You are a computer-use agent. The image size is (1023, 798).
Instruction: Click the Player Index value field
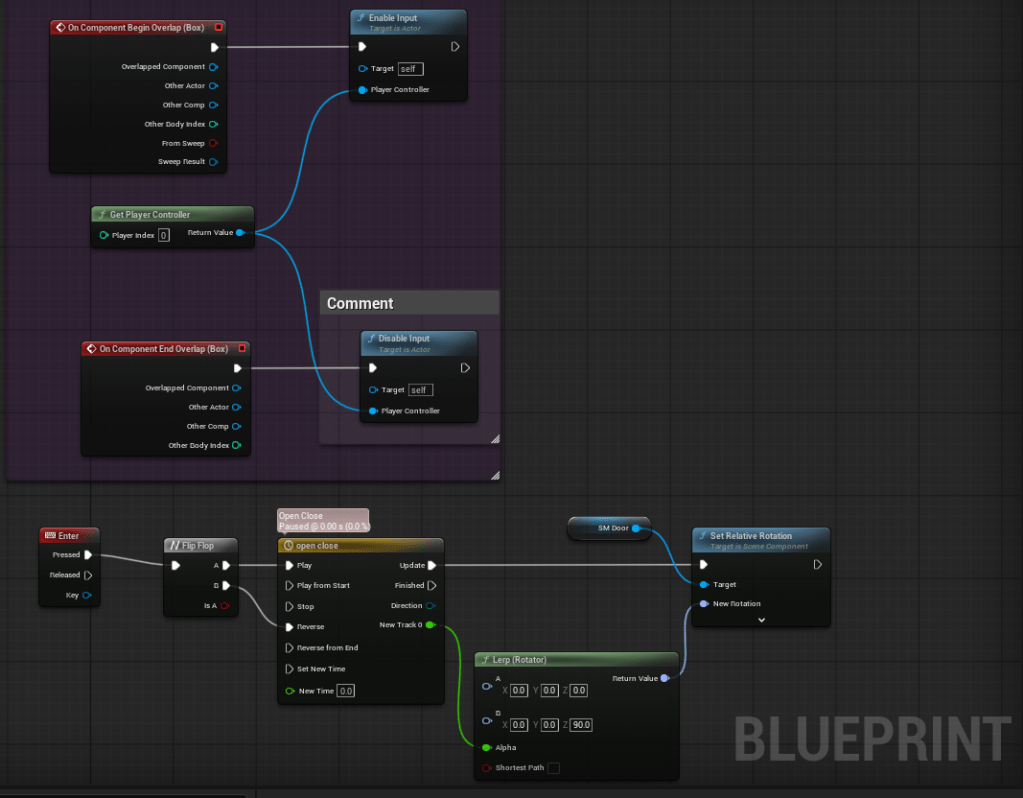(x=164, y=235)
